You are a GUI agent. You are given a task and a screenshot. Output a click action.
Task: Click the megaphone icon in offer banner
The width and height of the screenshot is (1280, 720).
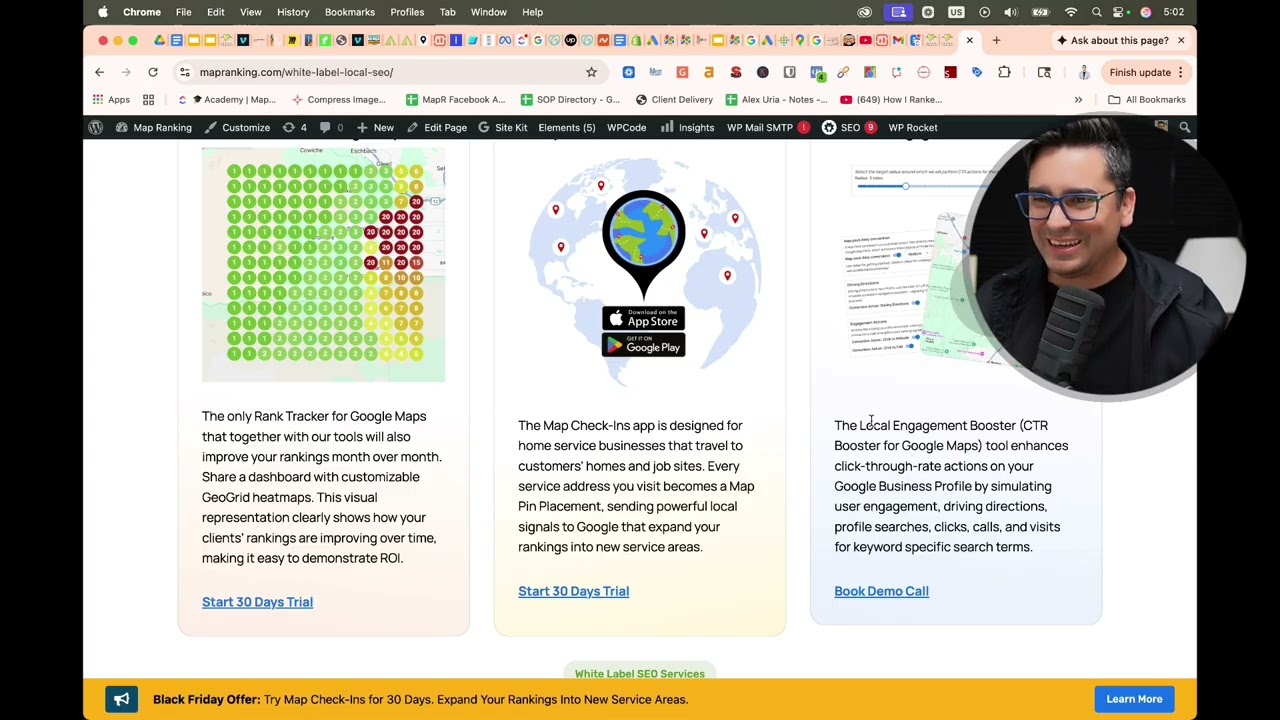121,699
